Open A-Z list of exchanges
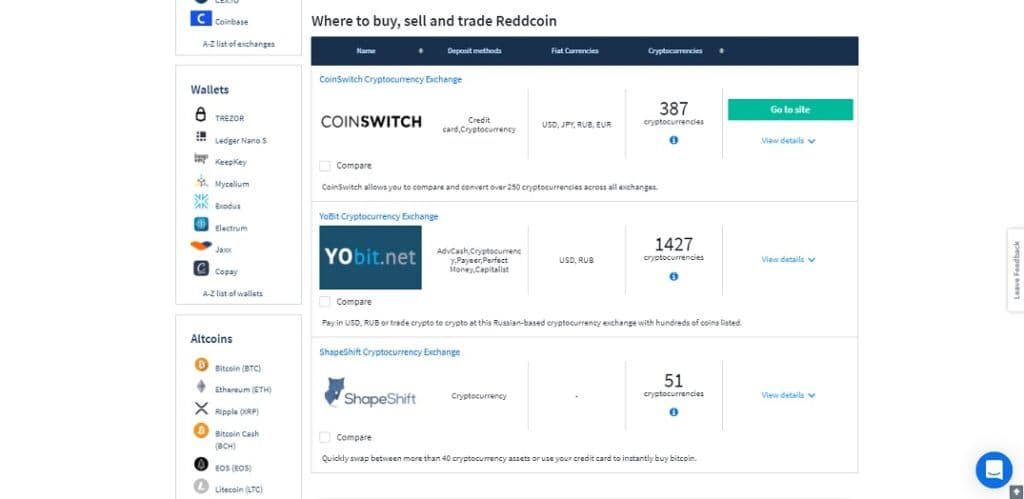Screen dimensions: 1024x499 click(x=238, y=44)
